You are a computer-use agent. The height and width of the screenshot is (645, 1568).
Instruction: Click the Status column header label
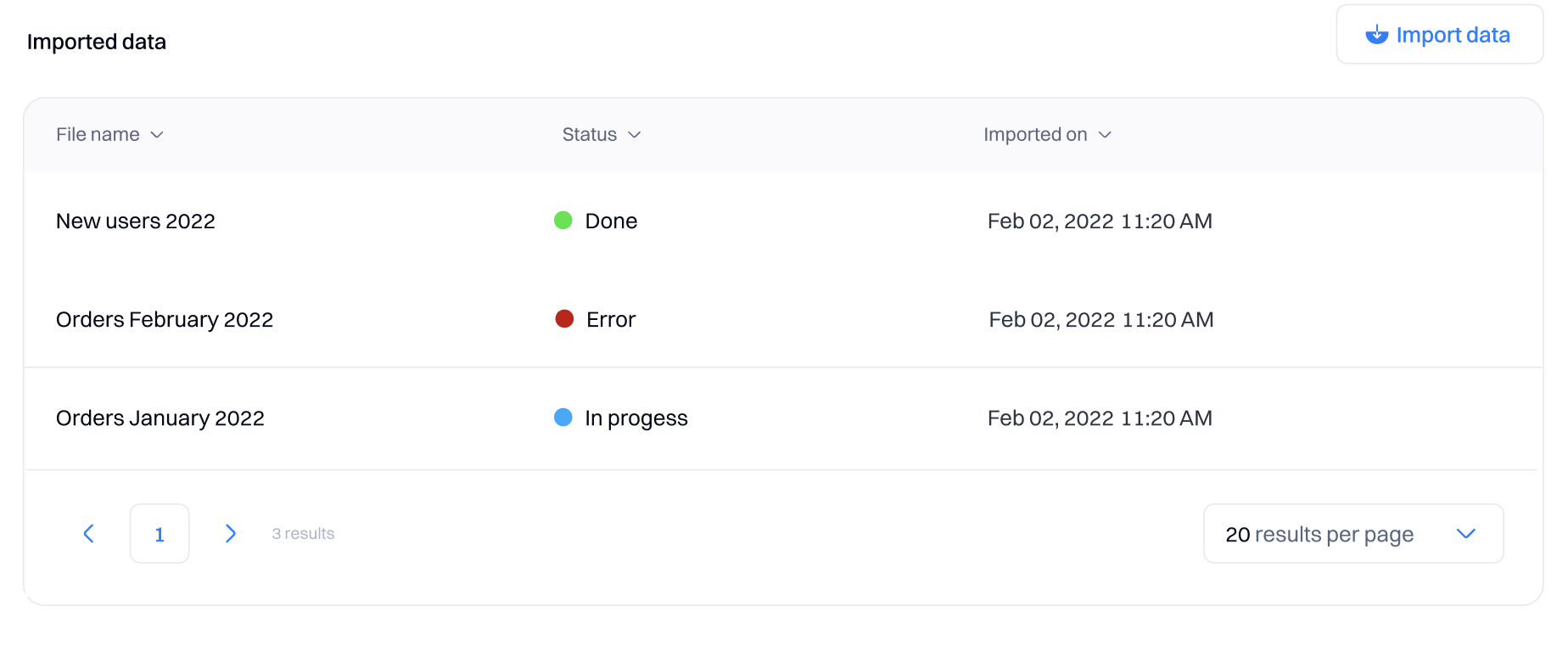click(x=589, y=135)
